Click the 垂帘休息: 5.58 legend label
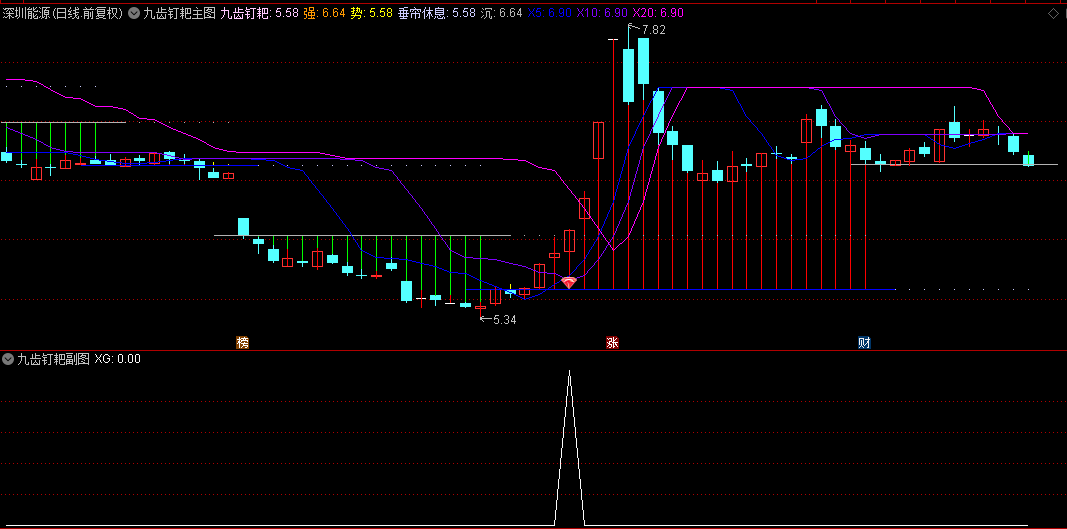Screen dimensions: 1067x529 [x=436, y=13]
